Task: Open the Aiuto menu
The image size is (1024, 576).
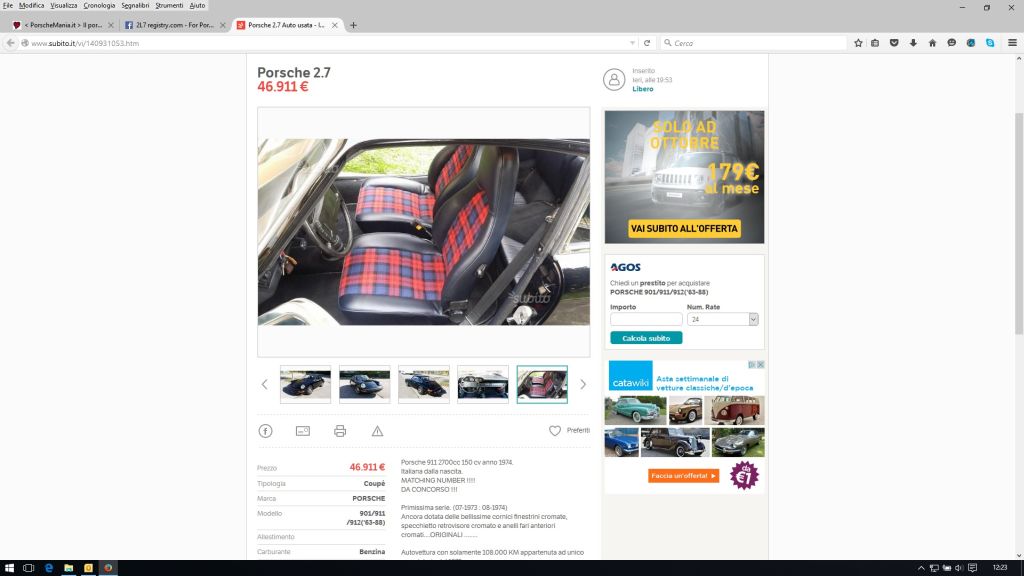Action: tap(197, 5)
